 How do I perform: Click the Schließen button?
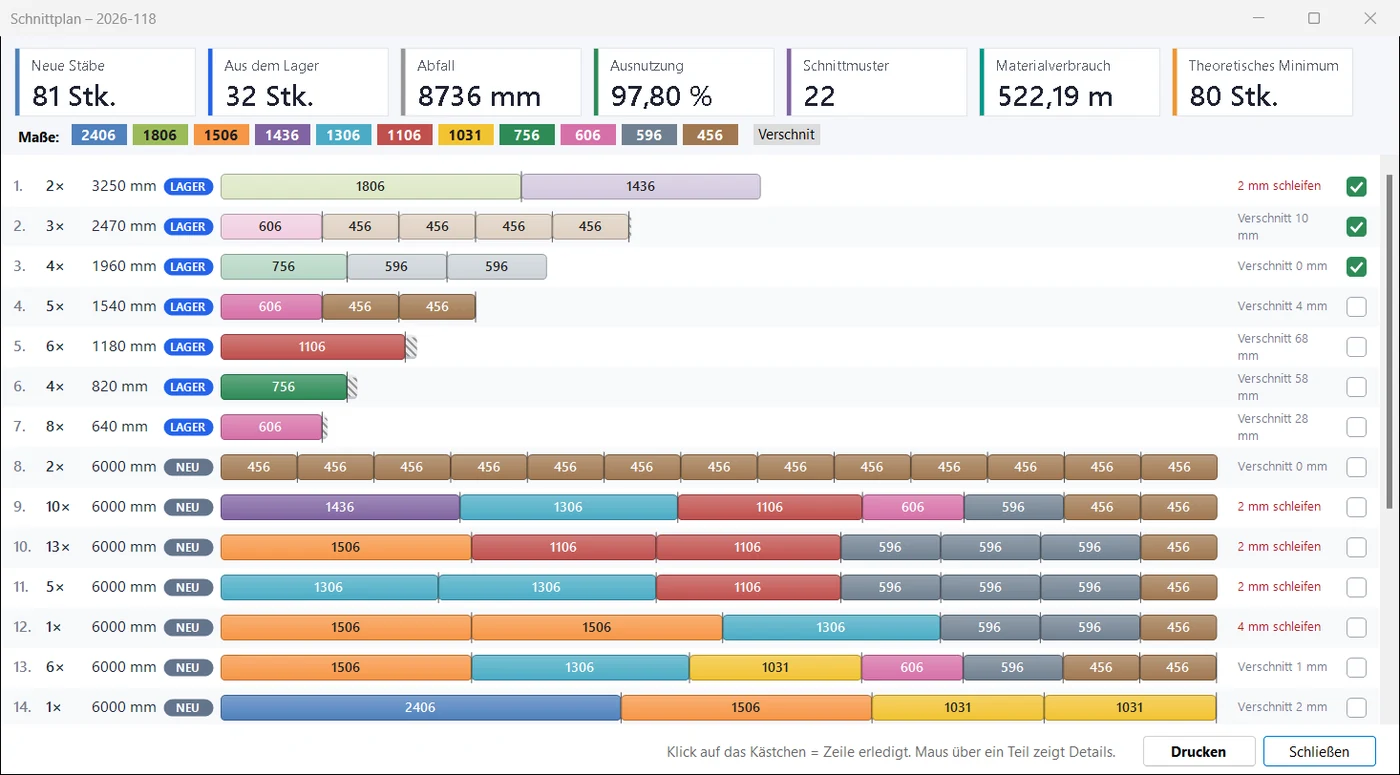pyautogui.click(x=1319, y=751)
